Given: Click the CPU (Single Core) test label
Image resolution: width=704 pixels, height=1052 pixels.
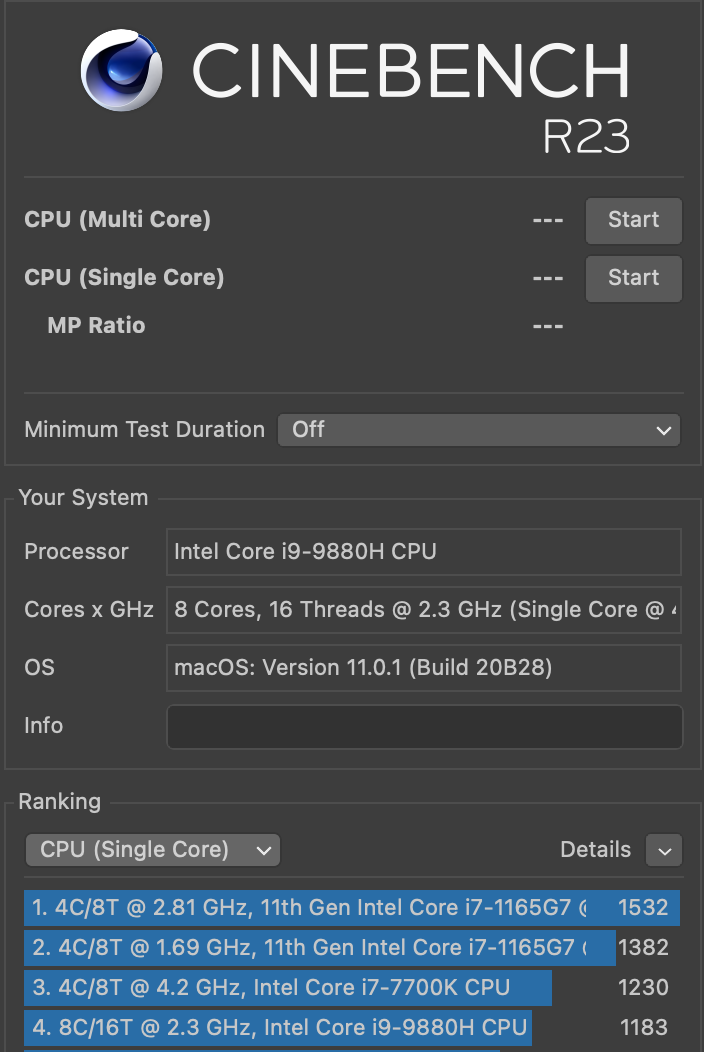Looking at the screenshot, I should pos(124,278).
